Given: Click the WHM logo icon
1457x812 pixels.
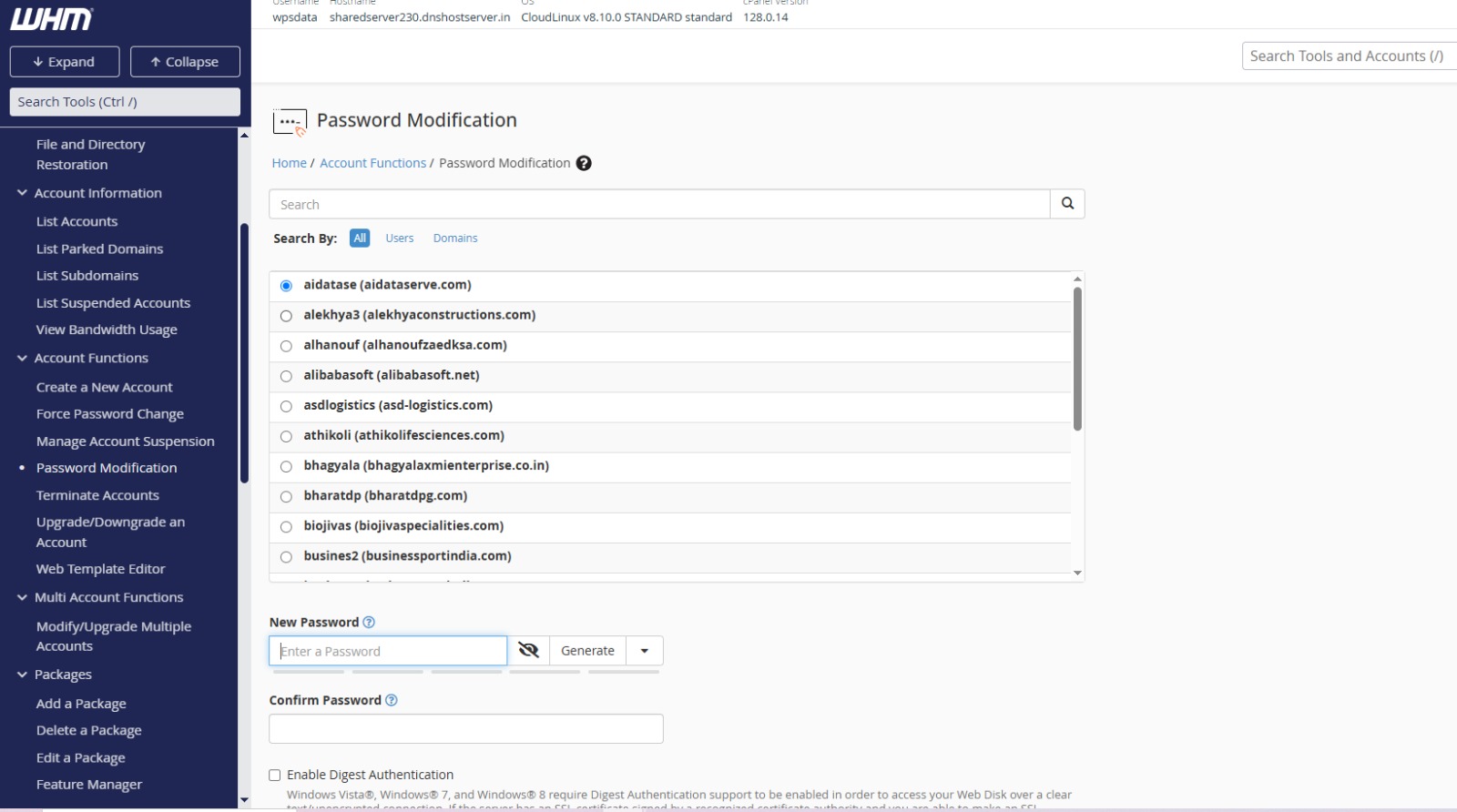Looking at the screenshot, I should pyautogui.click(x=52, y=19).
